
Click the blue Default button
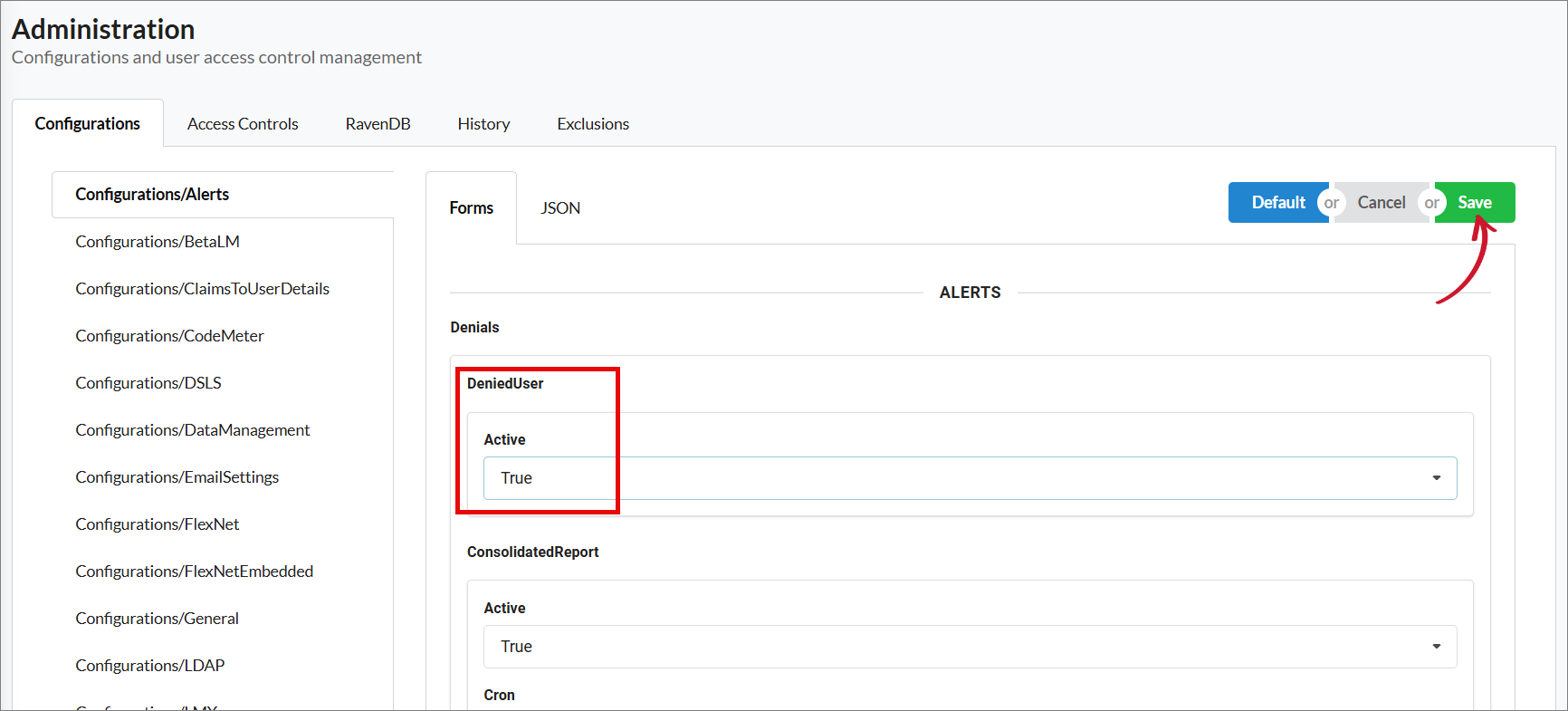[x=1278, y=202]
